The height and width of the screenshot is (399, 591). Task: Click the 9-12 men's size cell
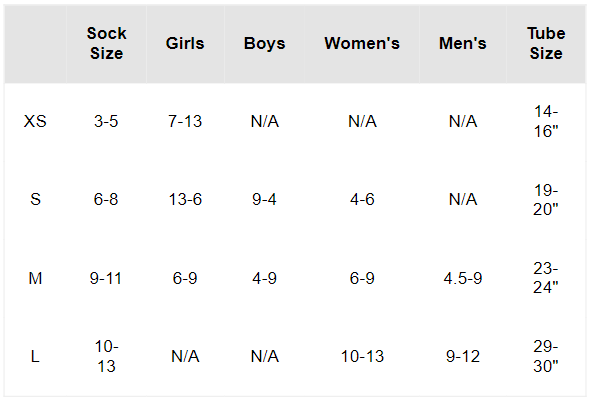[x=463, y=356]
